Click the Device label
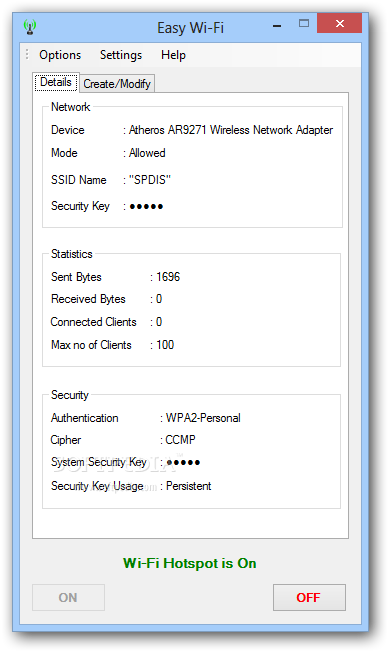This screenshot has width=389, height=652. pos(68,130)
